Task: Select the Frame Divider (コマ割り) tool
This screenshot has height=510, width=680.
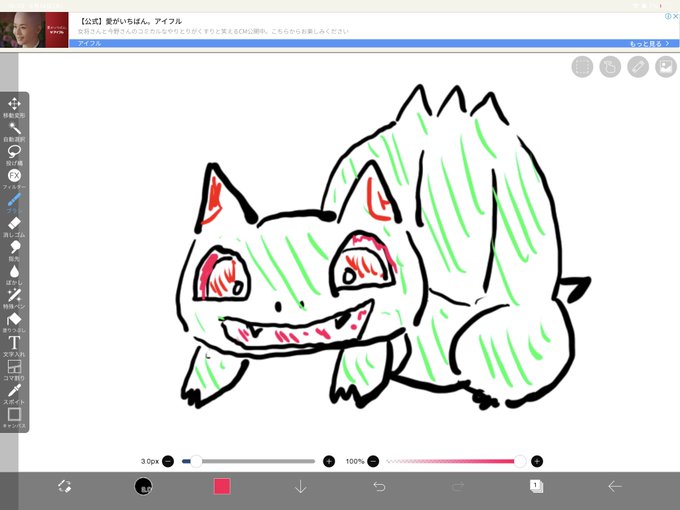Action: [14, 370]
